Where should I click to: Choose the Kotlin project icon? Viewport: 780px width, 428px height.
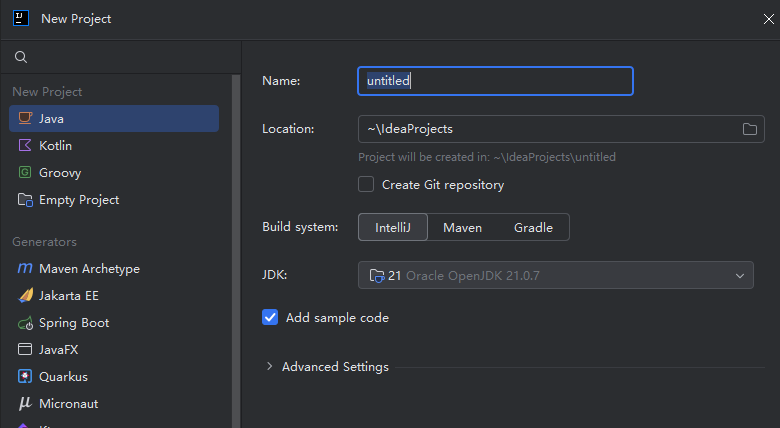[25, 145]
